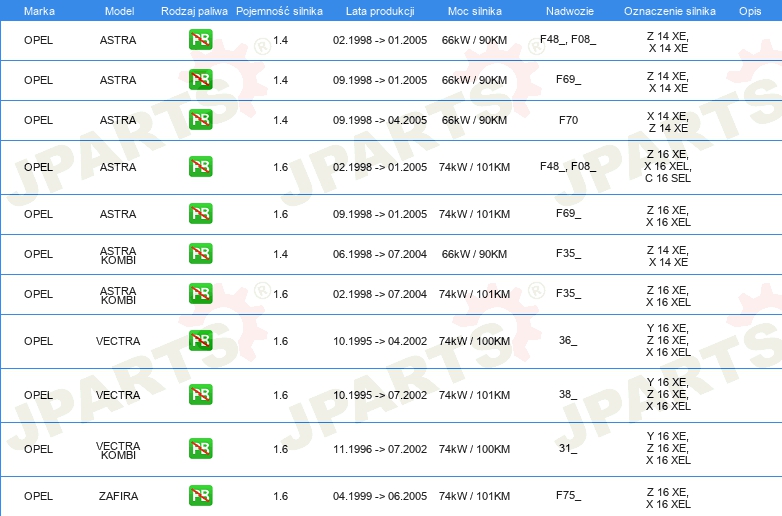Select the F70 body code cell

click(569, 120)
